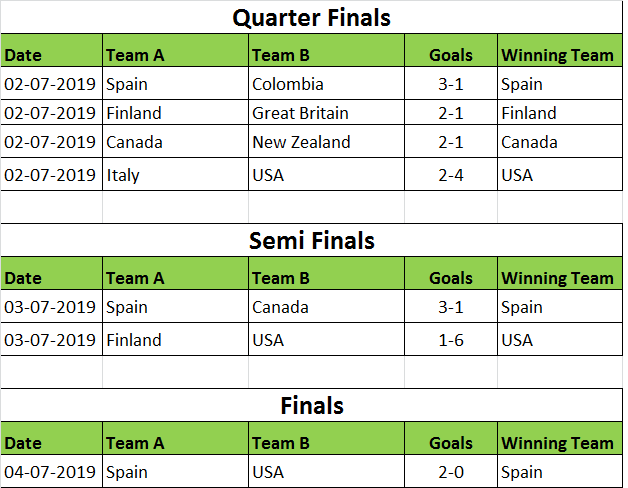
Task: Click the Quarter Finals title cell
Action: pos(311,18)
